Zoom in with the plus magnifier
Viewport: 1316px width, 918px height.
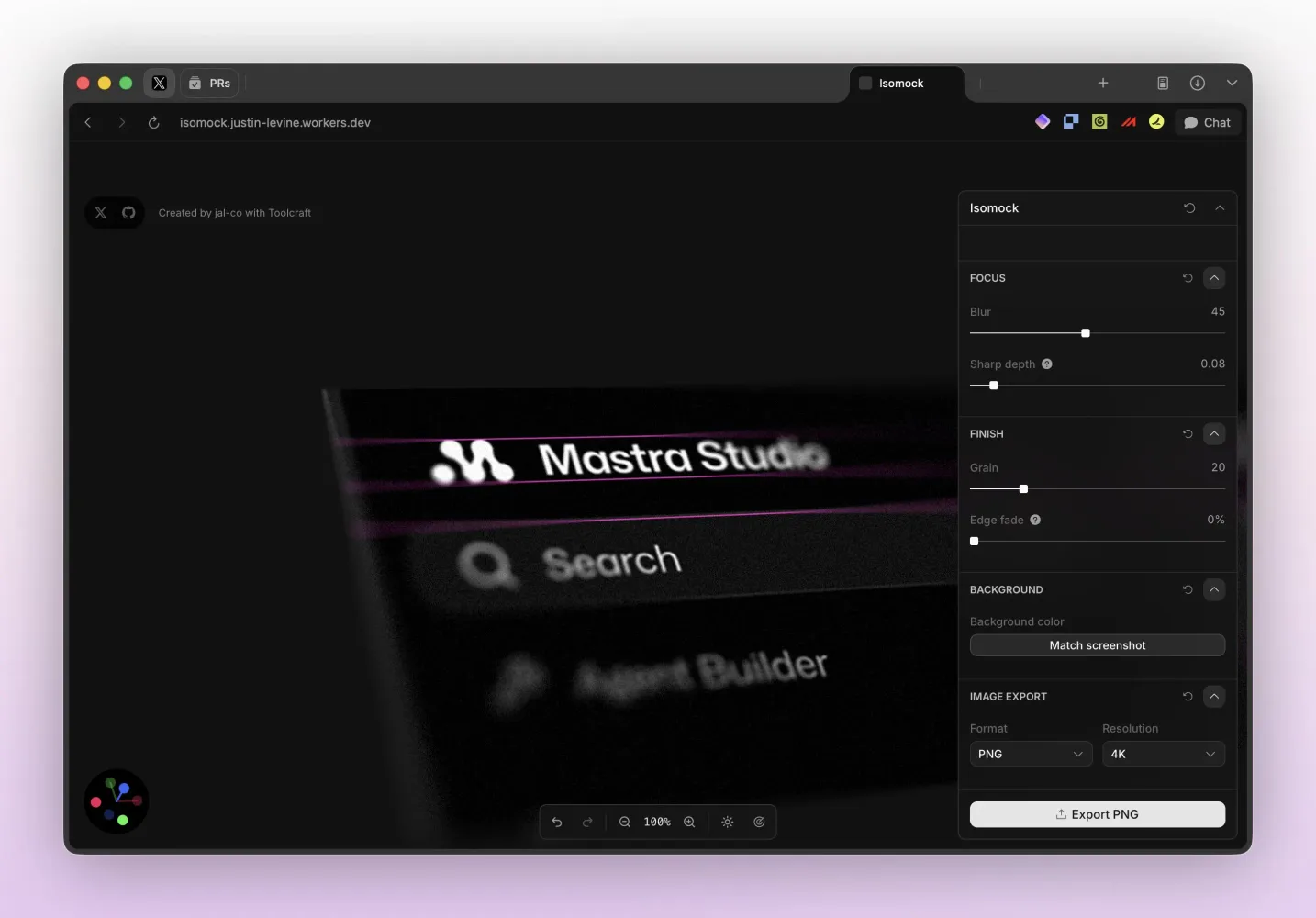click(689, 822)
